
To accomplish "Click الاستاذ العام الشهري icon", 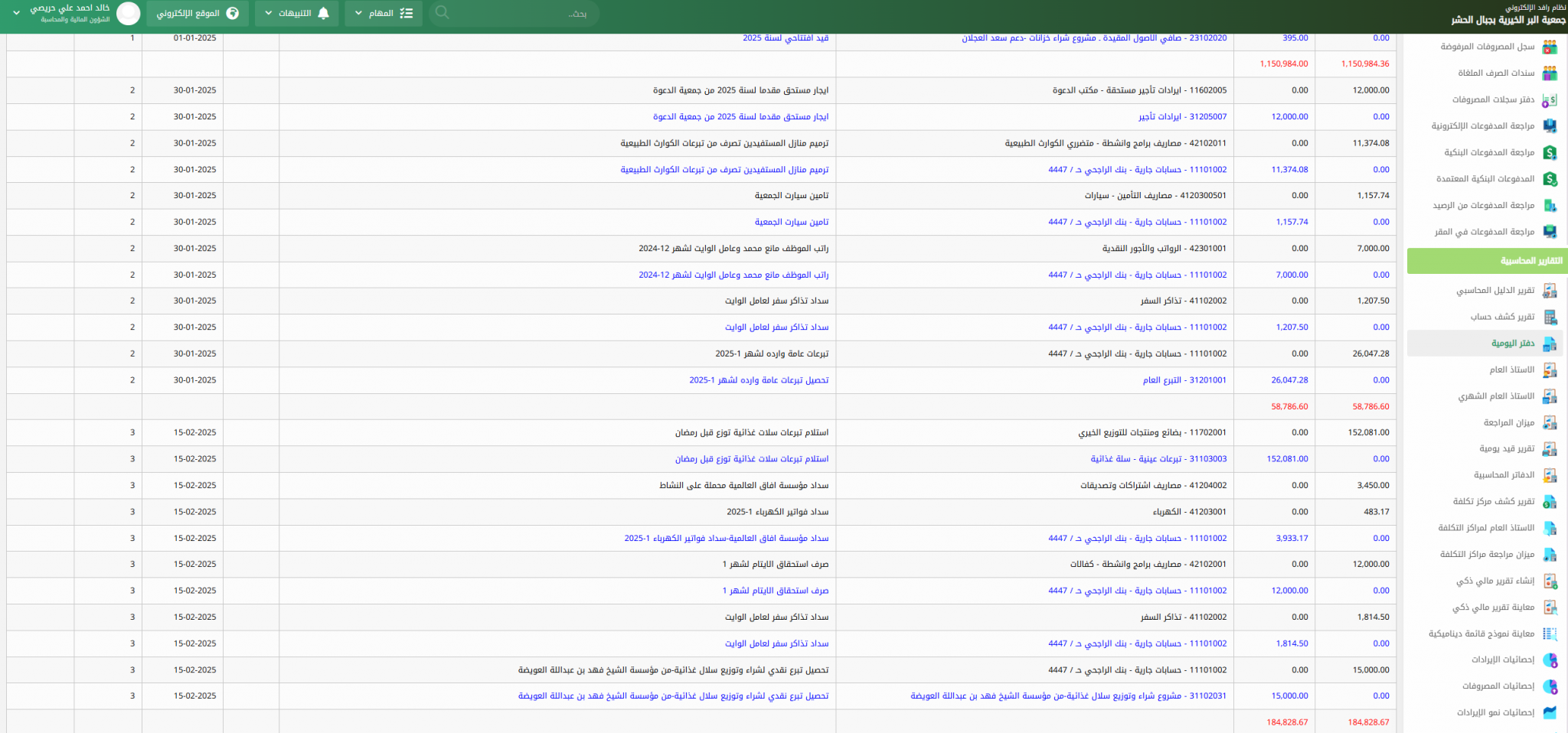I will click(x=1550, y=396).
